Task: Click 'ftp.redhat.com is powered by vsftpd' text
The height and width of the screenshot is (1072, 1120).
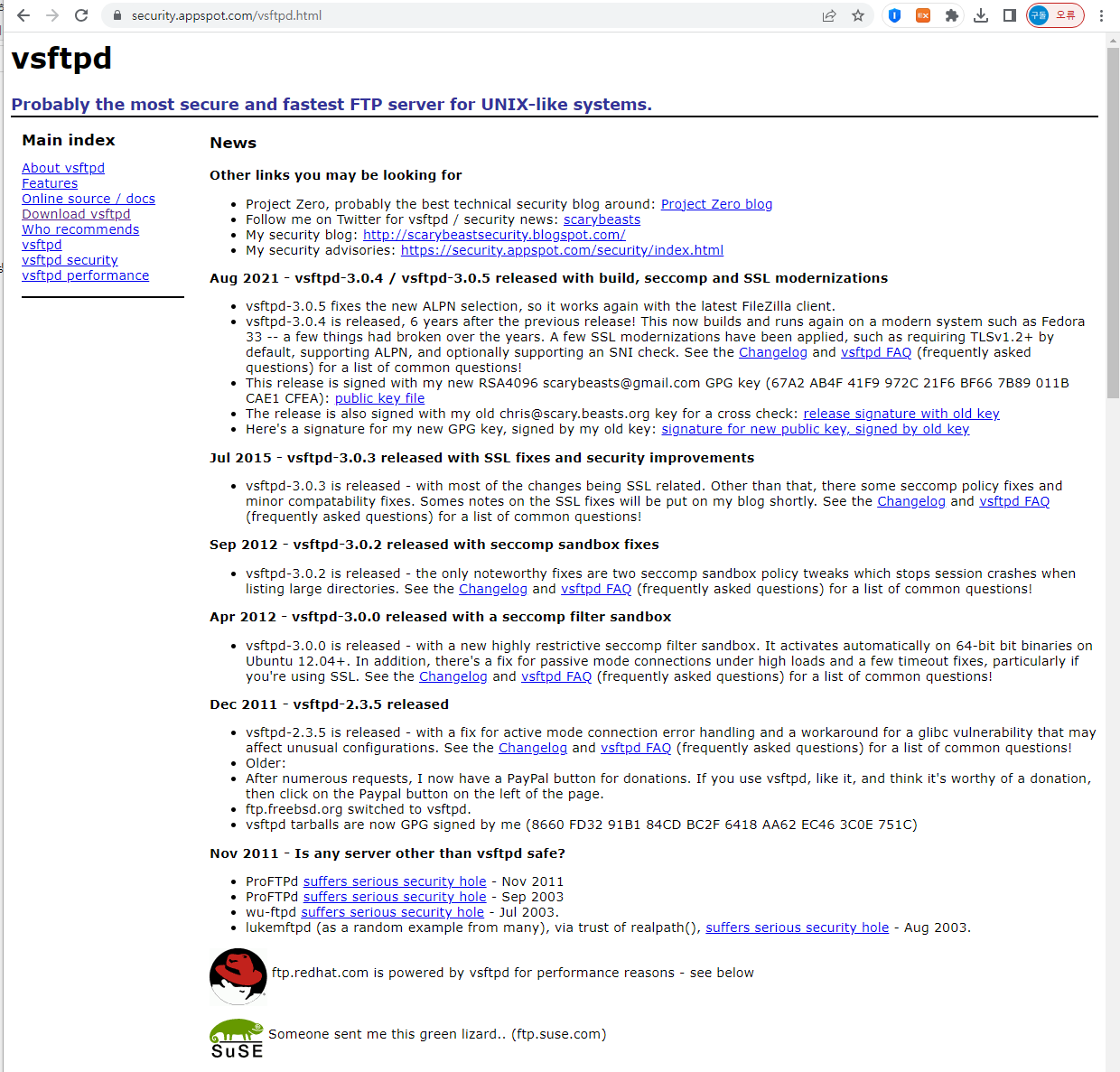Action: coord(513,973)
